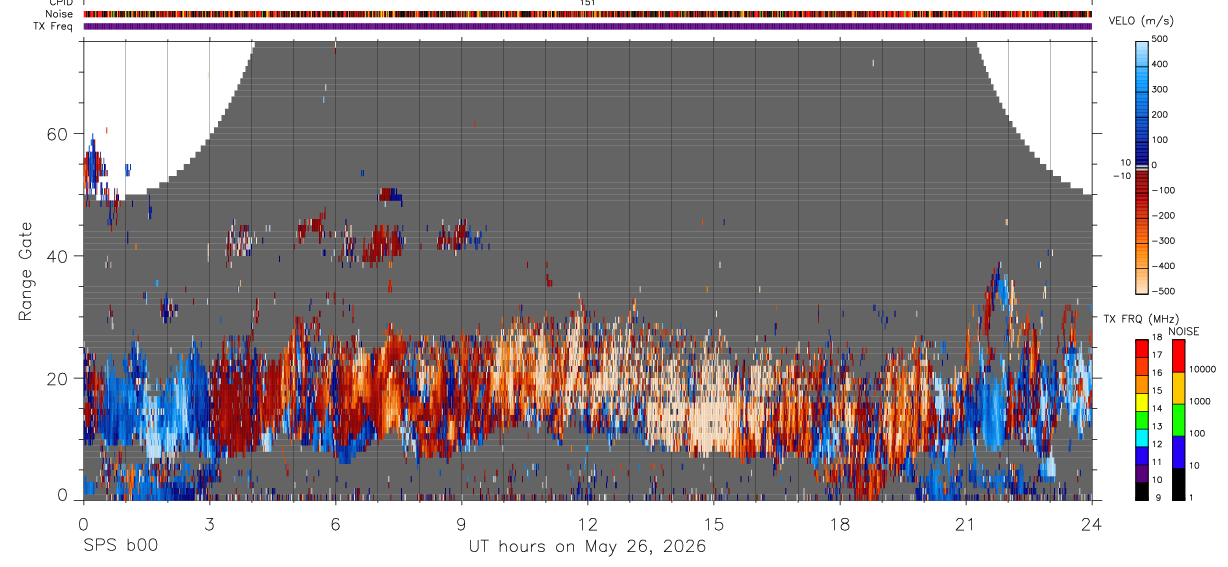Image resolution: width=1228 pixels, height=567 pixels.
Task: Click the yellow 1000 noise legend swatch
Action: (1178, 388)
